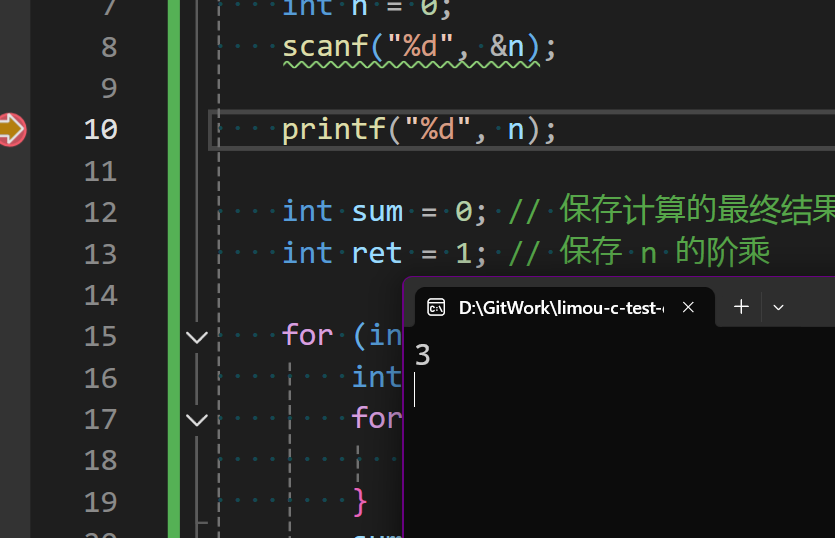This screenshot has width=835, height=538.
Task: Open the terminal profile dropdown chevron
Action: coord(779,307)
